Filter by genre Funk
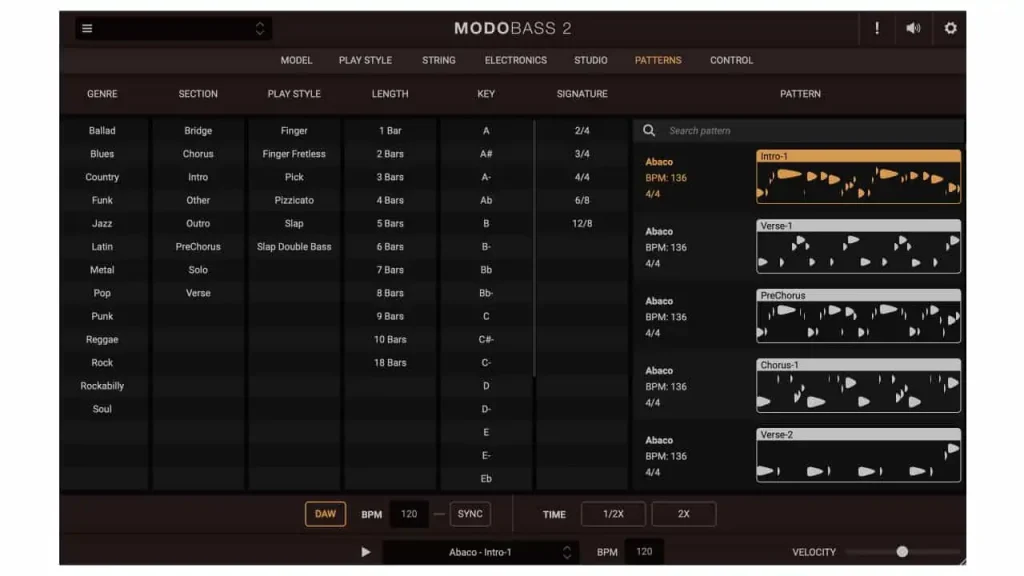 point(102,200)
